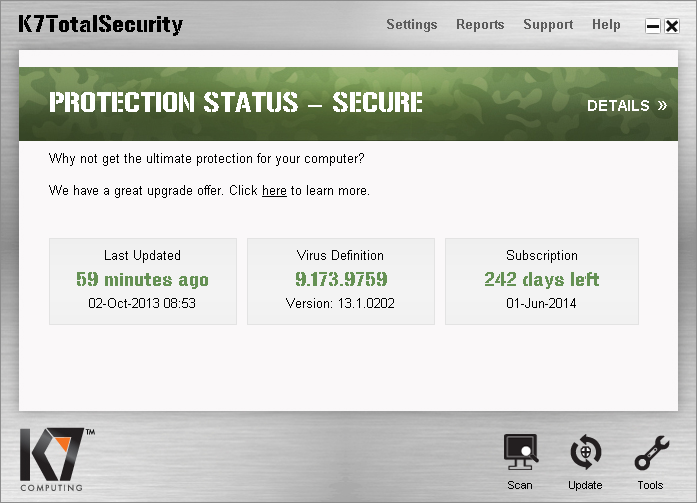Close the K7TotalSecurity window

pyautogui.click(x=672, y=27)
